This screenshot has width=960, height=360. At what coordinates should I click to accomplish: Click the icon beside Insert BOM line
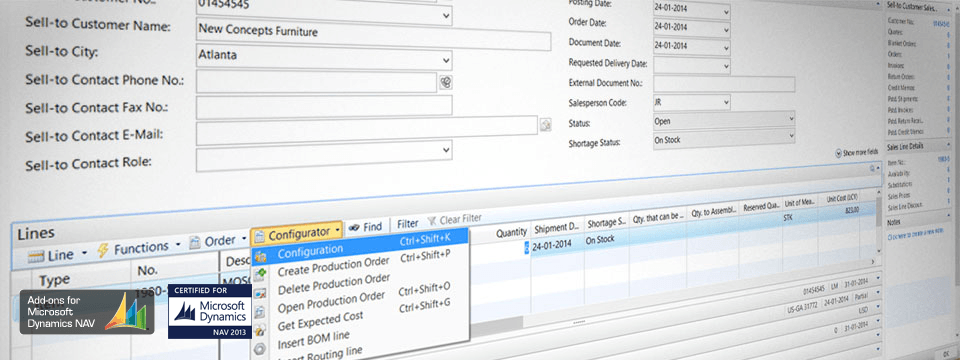pos(261,348)
